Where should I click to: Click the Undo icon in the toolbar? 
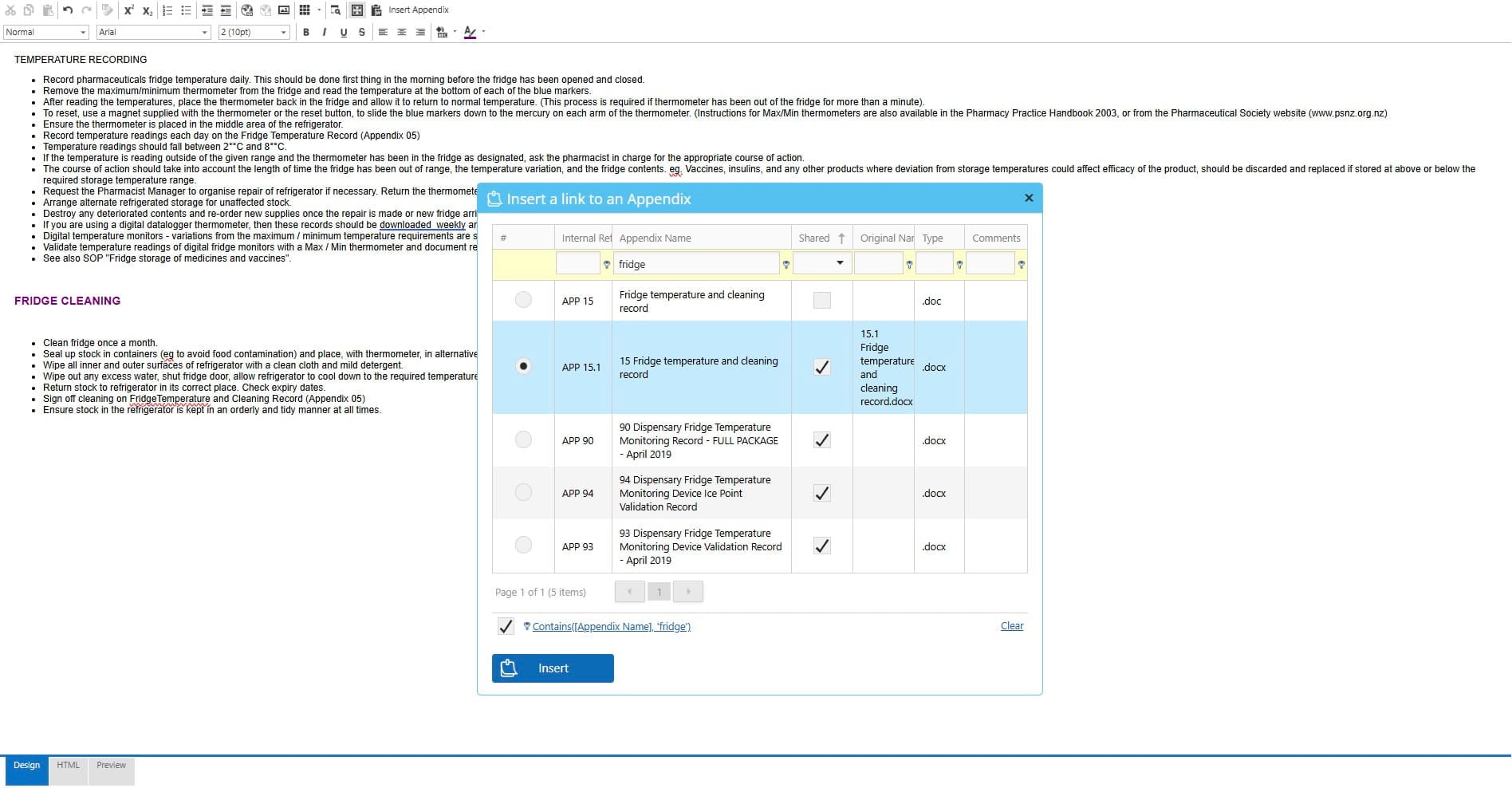[x=68, y=10]
